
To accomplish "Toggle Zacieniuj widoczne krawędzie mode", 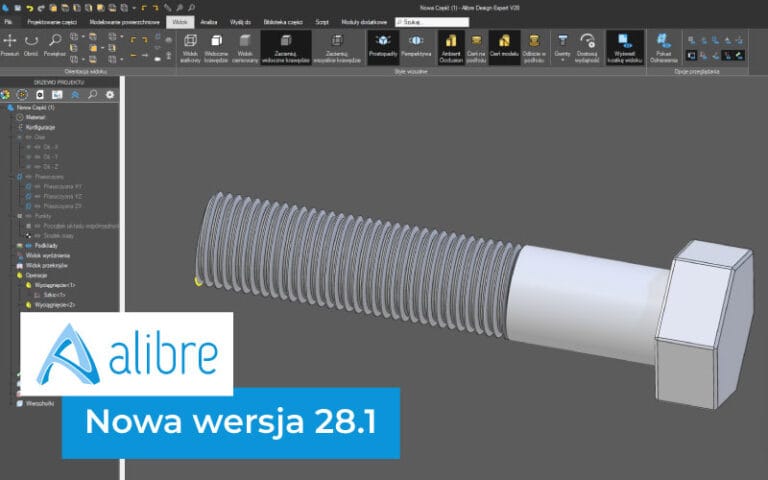I will pos(286,48).
